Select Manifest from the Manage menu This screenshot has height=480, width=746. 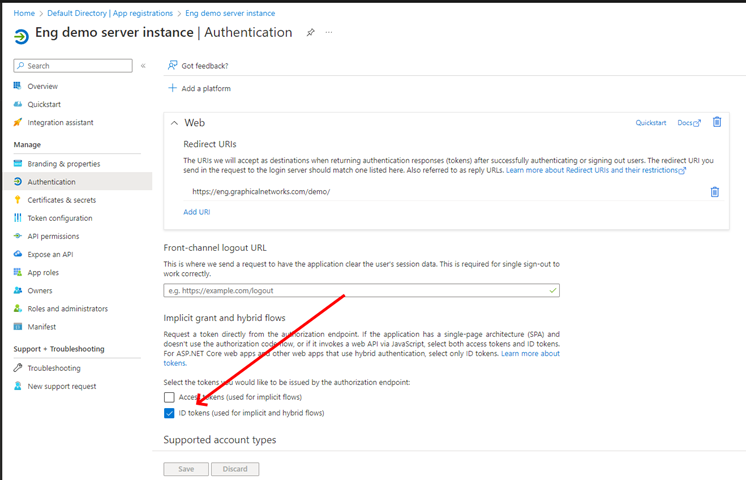click(x=42, y=327)
